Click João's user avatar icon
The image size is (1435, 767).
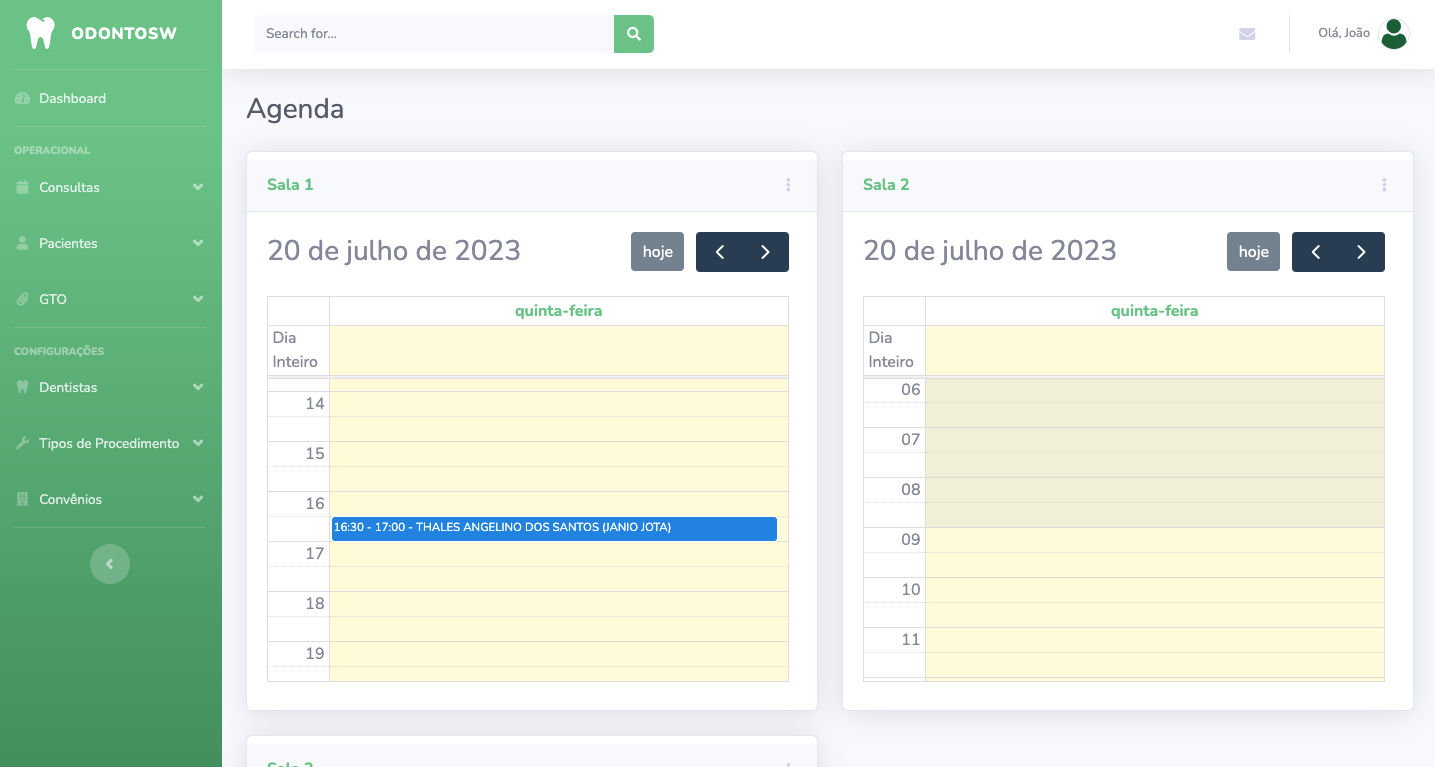click(x=1393, y=34)
